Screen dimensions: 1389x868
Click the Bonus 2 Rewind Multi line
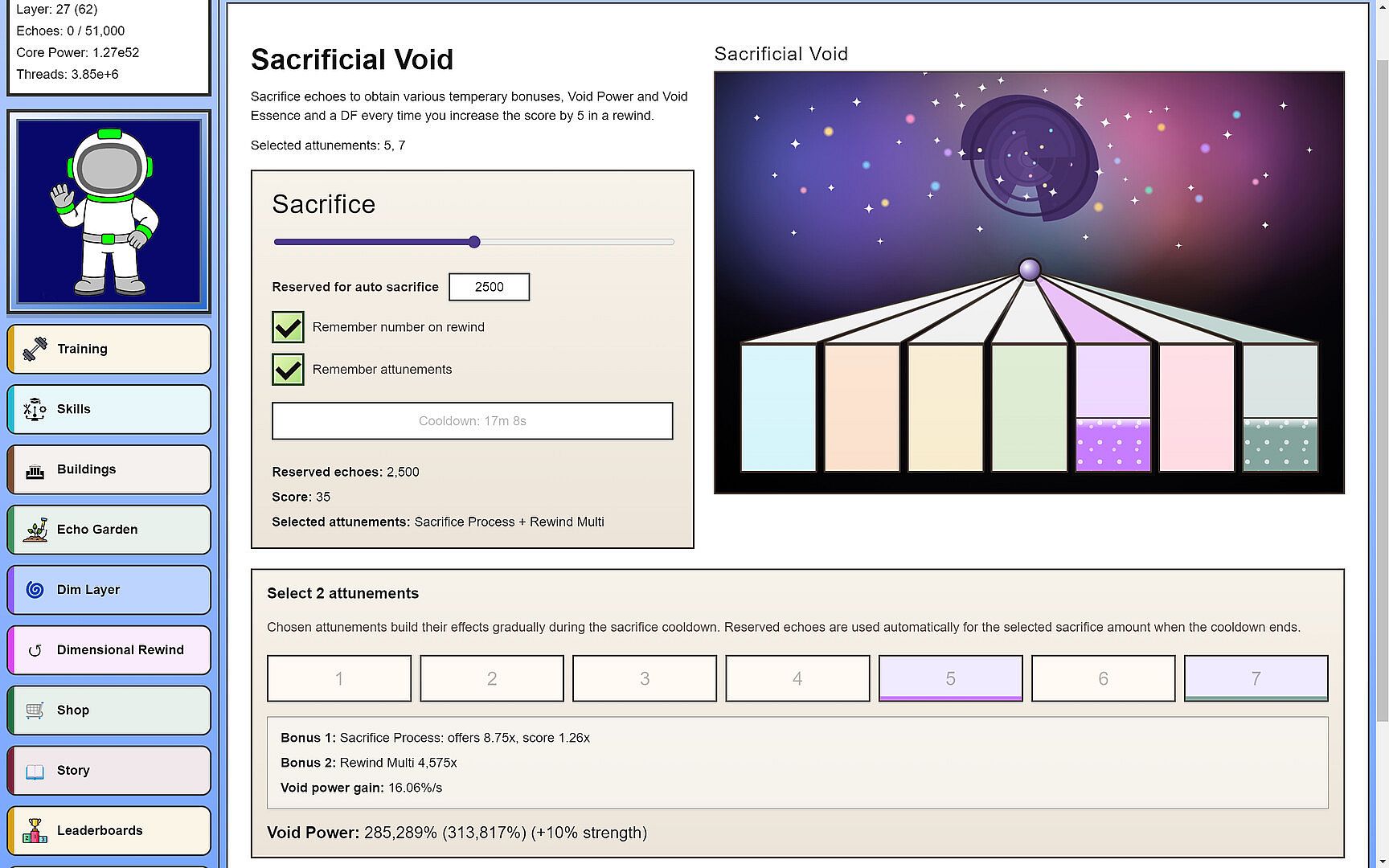[x=369, y=763]
